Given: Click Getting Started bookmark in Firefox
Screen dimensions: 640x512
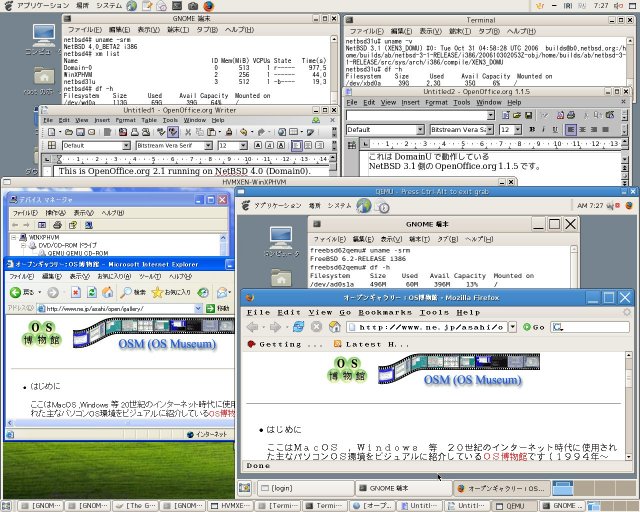Looking at the screenshot, I should click(x=284, y=344).
